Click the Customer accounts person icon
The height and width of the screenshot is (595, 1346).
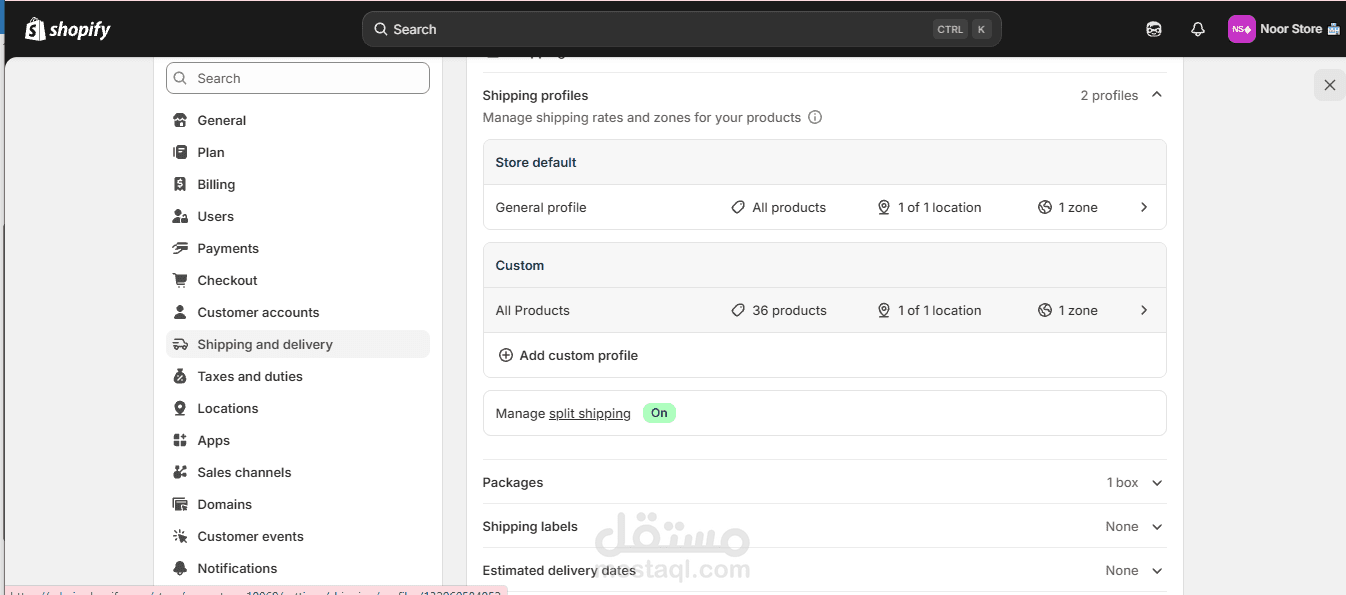(x=180, y=312)
